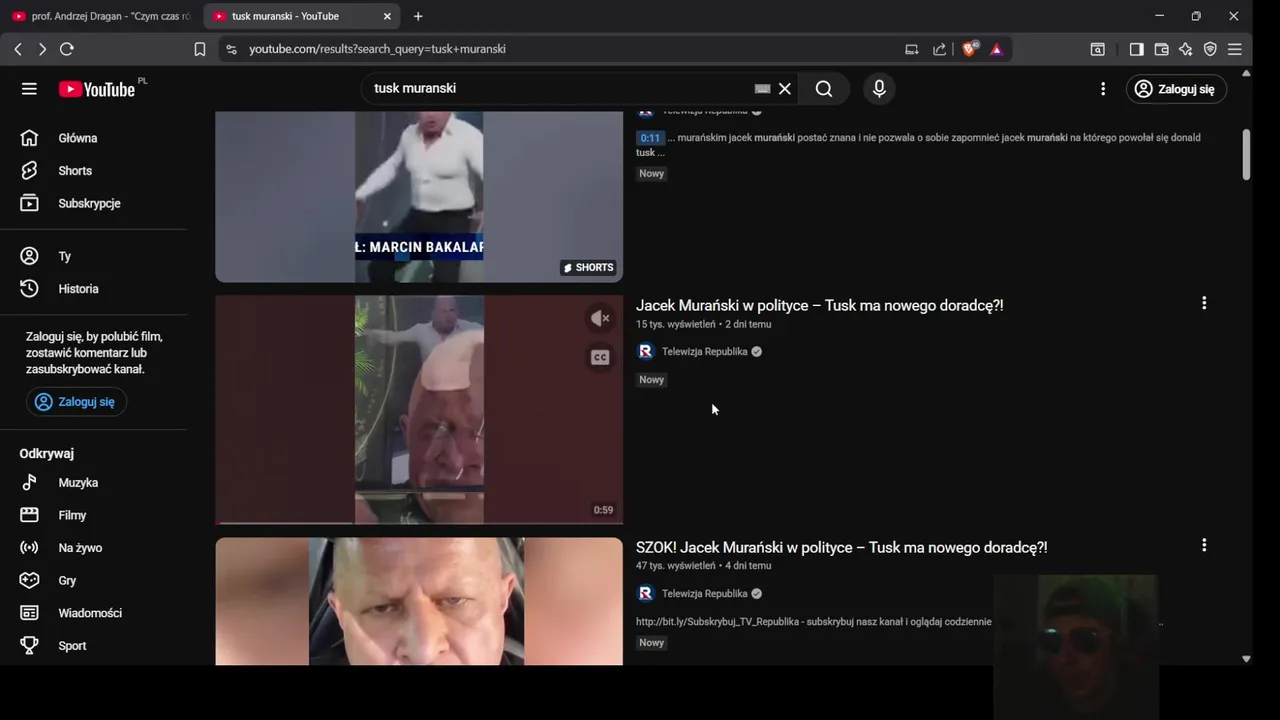Play the SZOK video thumbnail
Image resolution: width=1280 pixels, height=720 pixels.
[419, 601]
